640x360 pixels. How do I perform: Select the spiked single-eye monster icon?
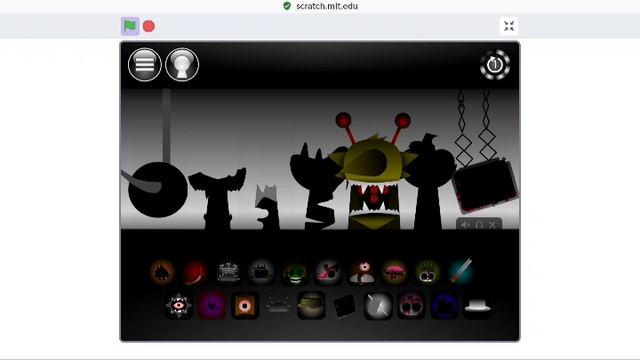178,305
